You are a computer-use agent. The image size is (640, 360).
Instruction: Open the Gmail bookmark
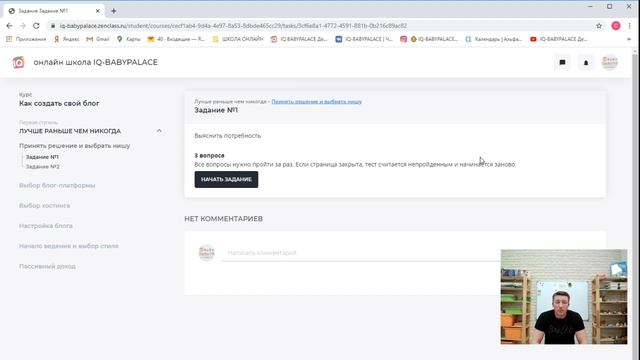(98, 39)
